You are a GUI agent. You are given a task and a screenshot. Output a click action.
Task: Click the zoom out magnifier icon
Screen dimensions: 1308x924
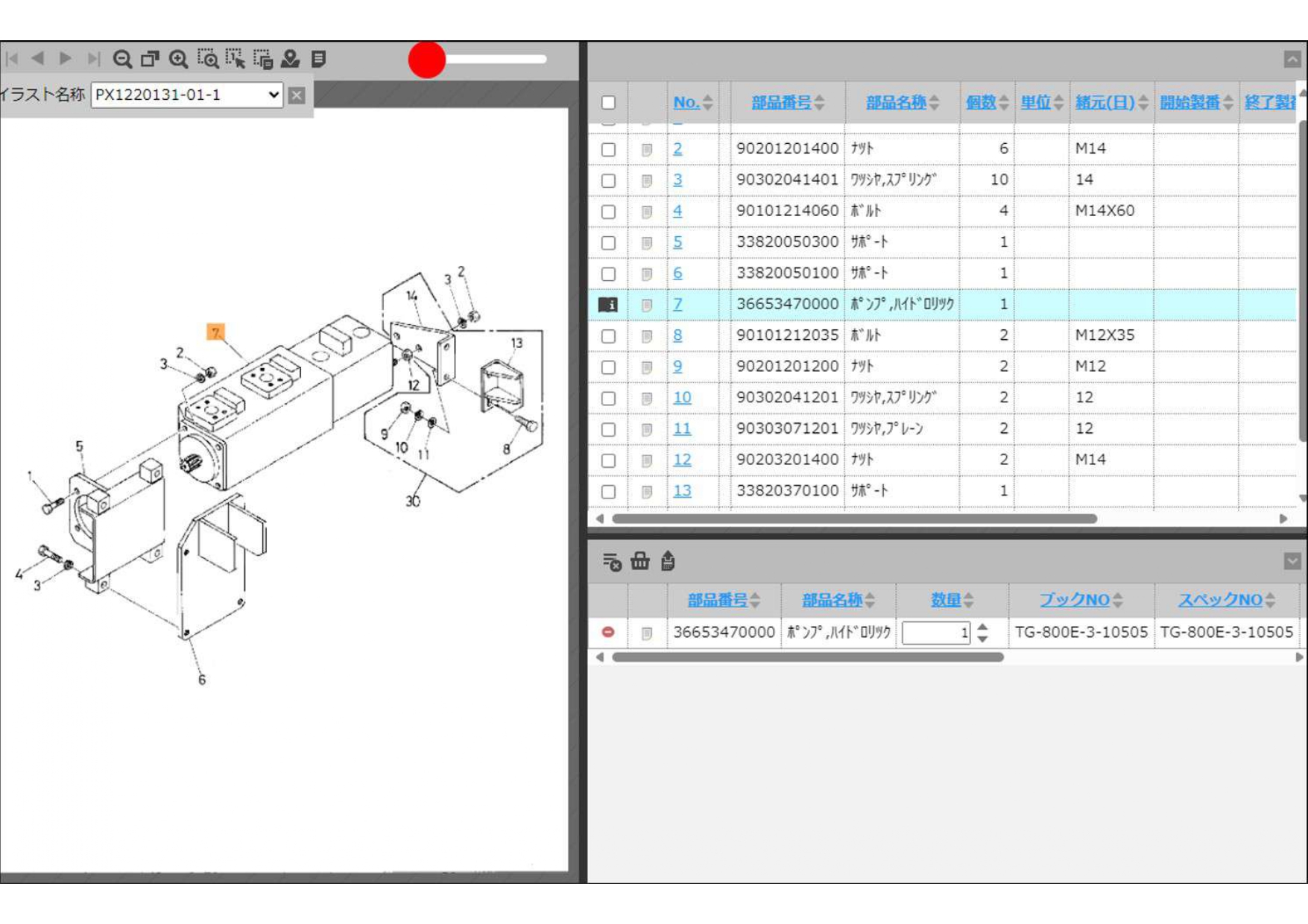(122, 59)
